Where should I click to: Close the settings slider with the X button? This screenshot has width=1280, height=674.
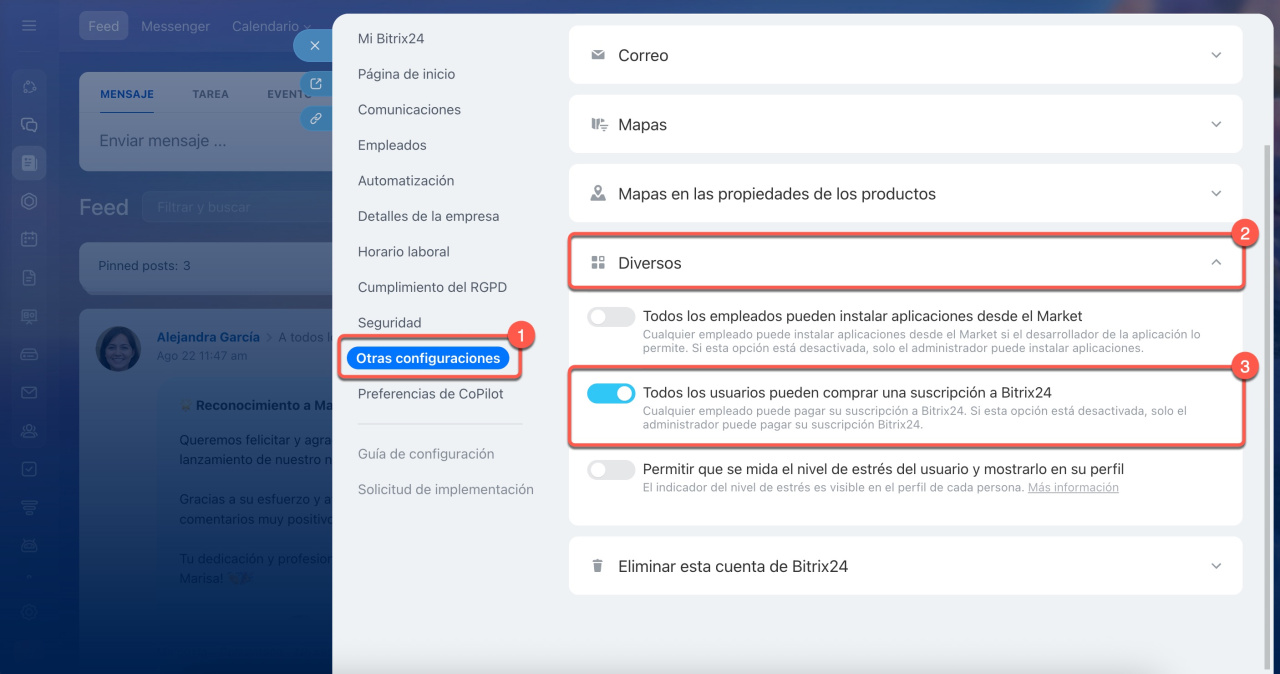(314, 46)
